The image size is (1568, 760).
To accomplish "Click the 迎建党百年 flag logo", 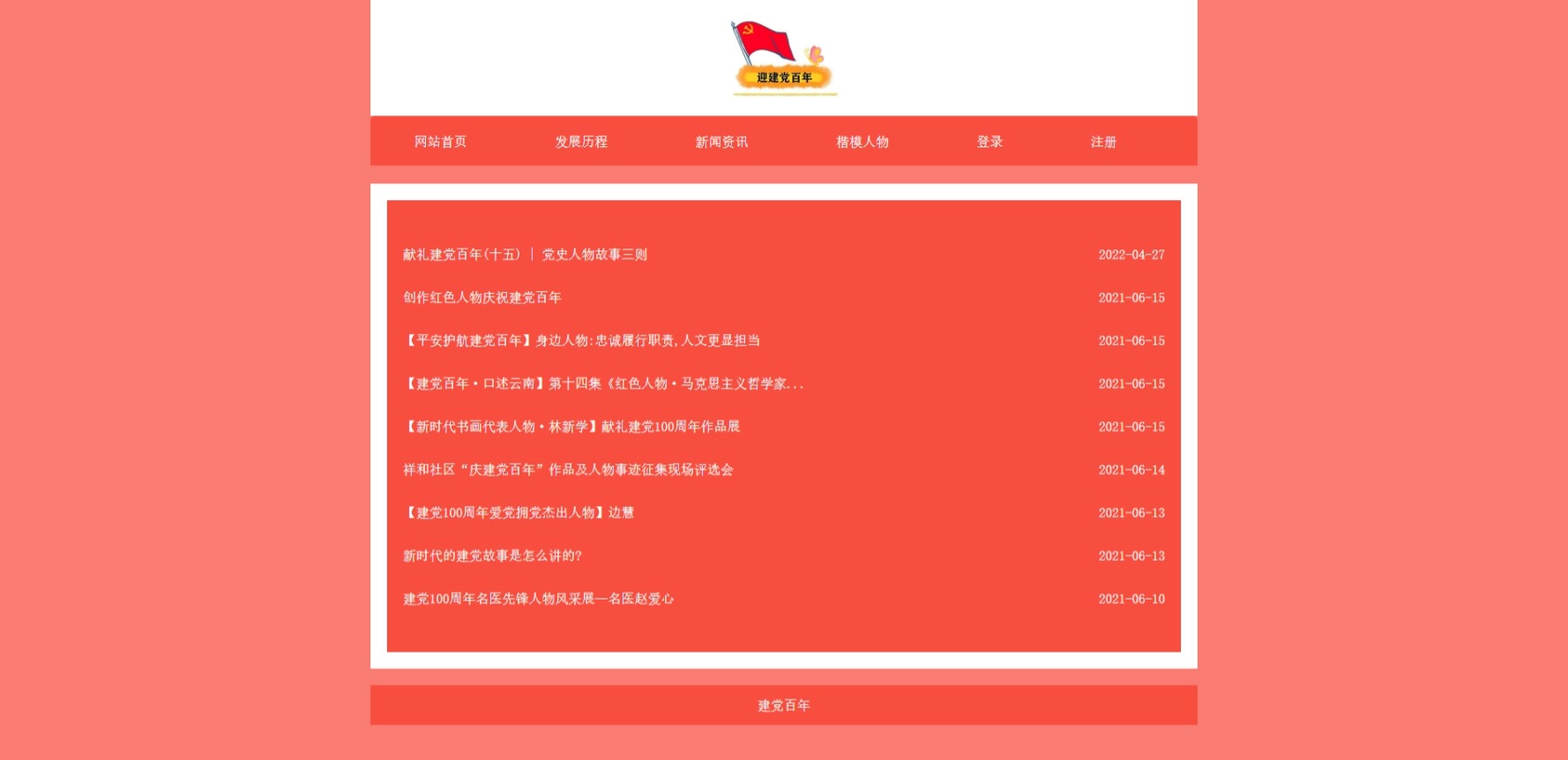I will [784, 57].
